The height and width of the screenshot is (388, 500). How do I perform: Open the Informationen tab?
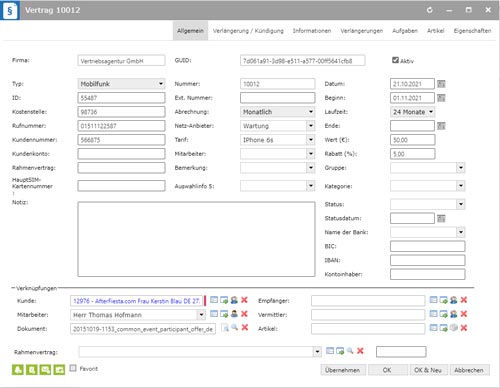click(x=312, y=31)
